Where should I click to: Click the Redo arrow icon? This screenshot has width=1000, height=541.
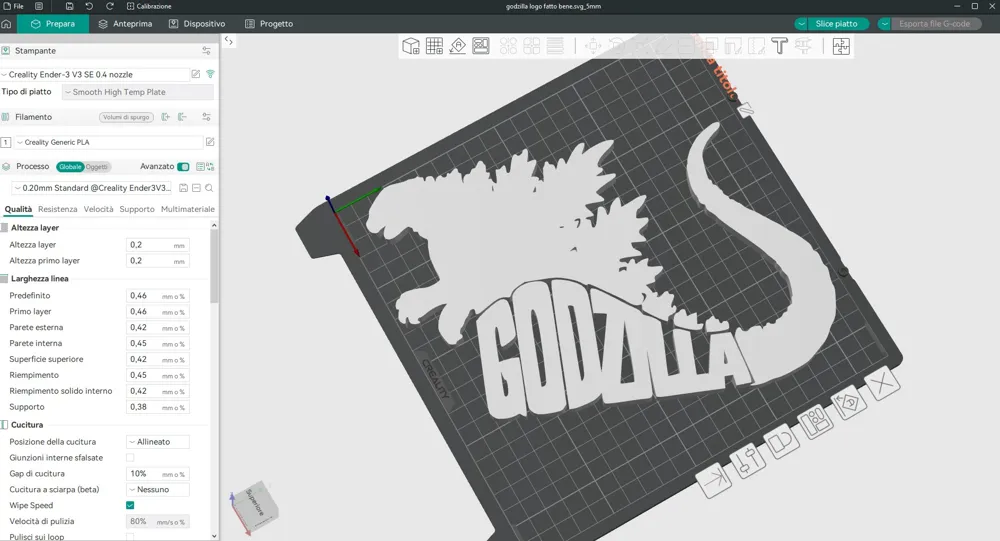coord(109,6)
